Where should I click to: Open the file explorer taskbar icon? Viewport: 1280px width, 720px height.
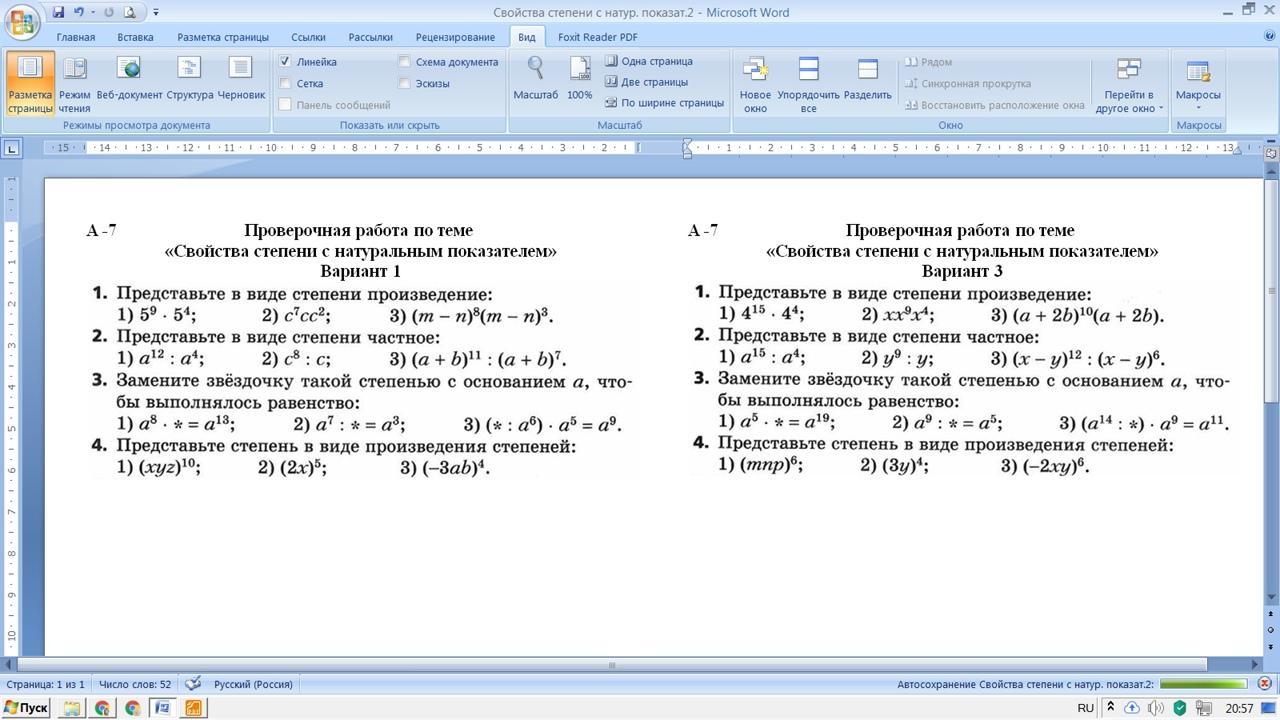tap(72, 708)
